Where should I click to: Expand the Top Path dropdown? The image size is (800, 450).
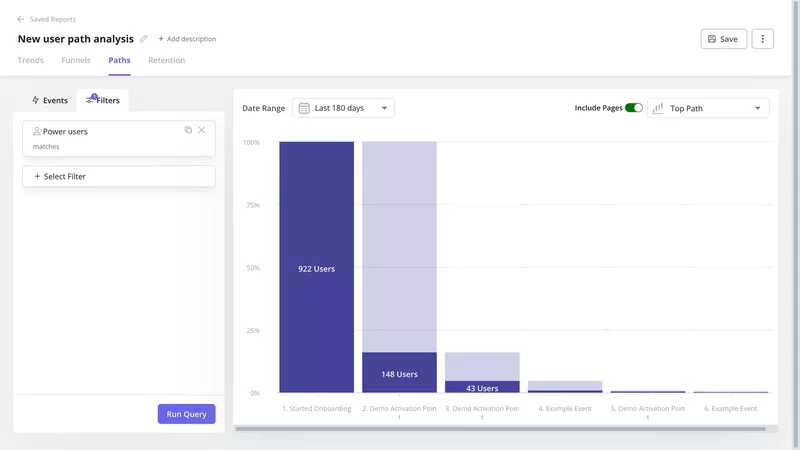click(x=708, y=108)
